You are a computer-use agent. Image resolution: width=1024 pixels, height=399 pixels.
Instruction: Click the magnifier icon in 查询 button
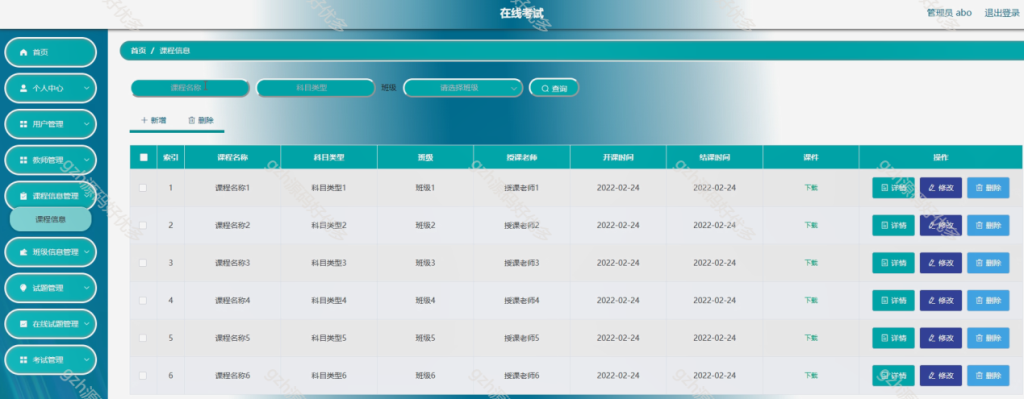click(x=545, y=88)
